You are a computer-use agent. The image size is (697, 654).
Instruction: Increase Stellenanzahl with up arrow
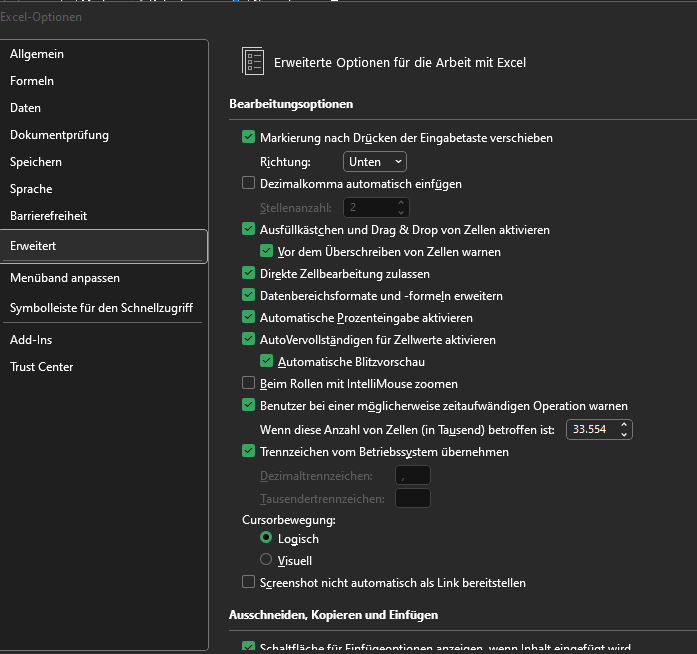[x=401, y=203]
